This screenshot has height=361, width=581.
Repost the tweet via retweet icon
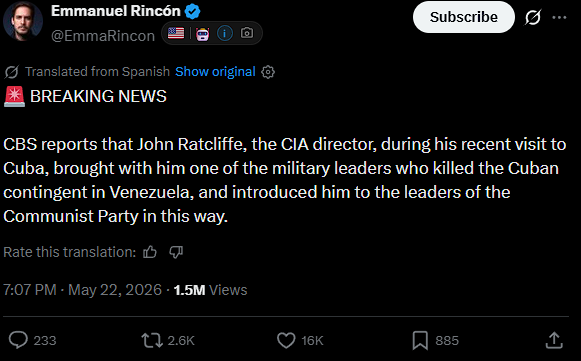(152, 340)
